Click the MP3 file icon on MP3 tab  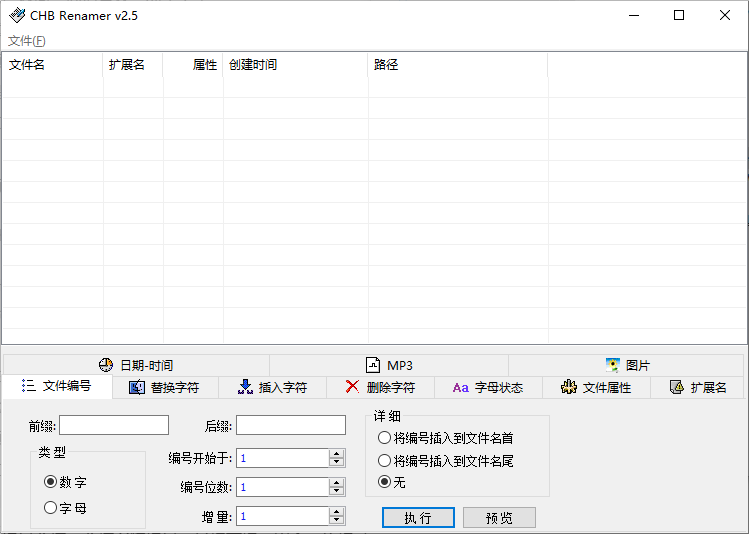pos(373,365)
